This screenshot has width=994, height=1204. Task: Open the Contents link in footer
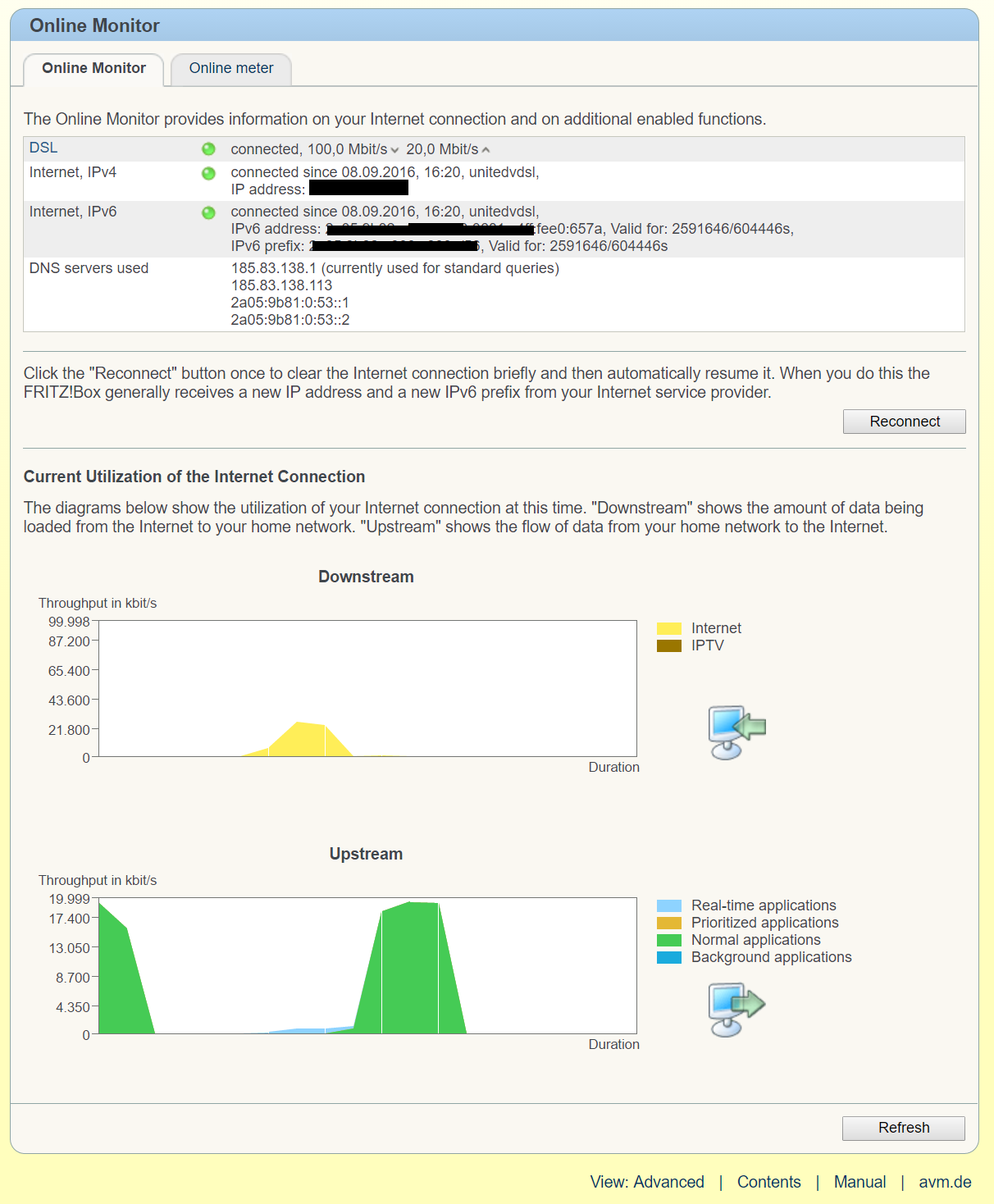point(768,1182)
